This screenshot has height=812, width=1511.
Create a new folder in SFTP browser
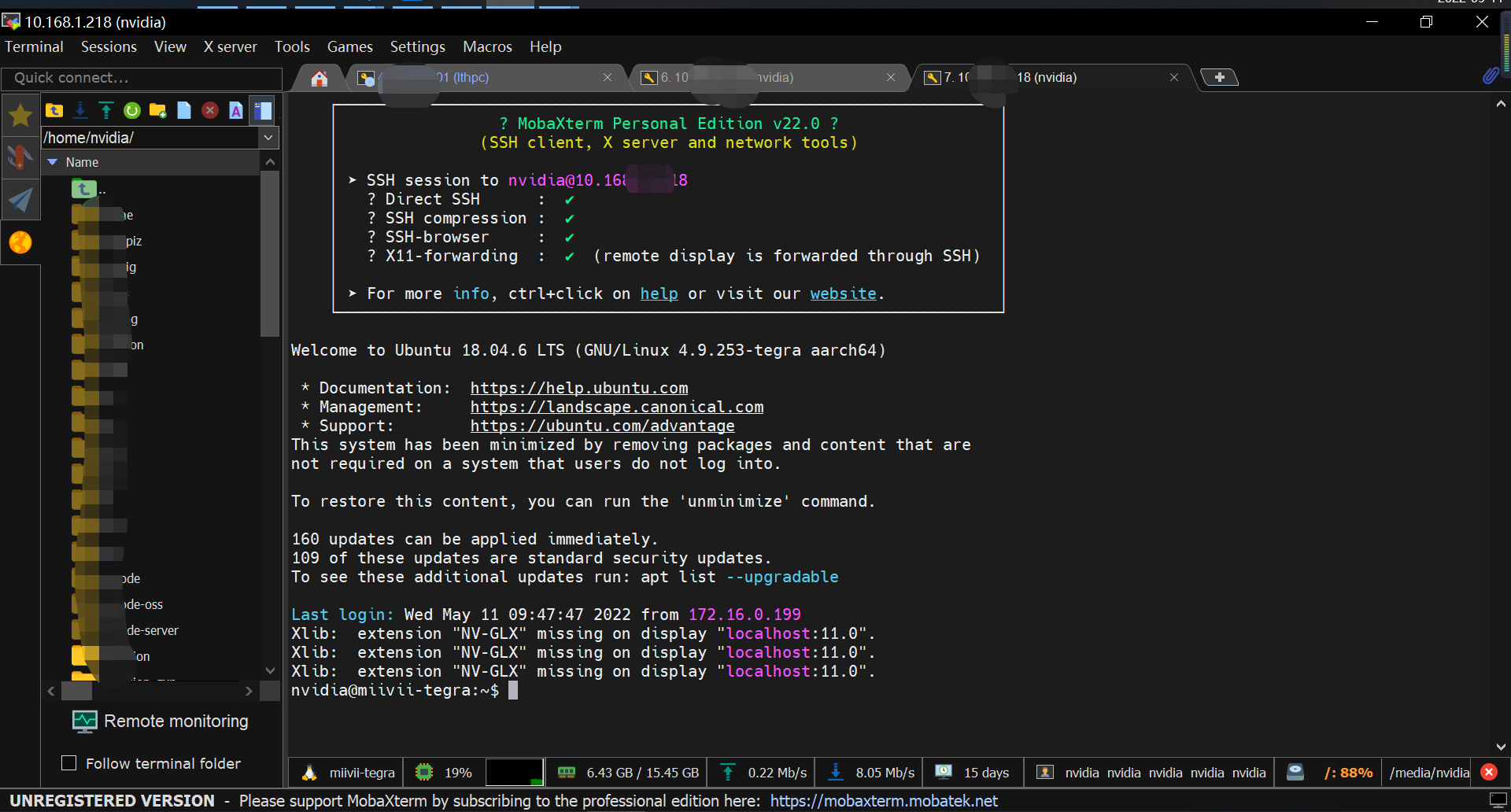[x=158, y=111]
